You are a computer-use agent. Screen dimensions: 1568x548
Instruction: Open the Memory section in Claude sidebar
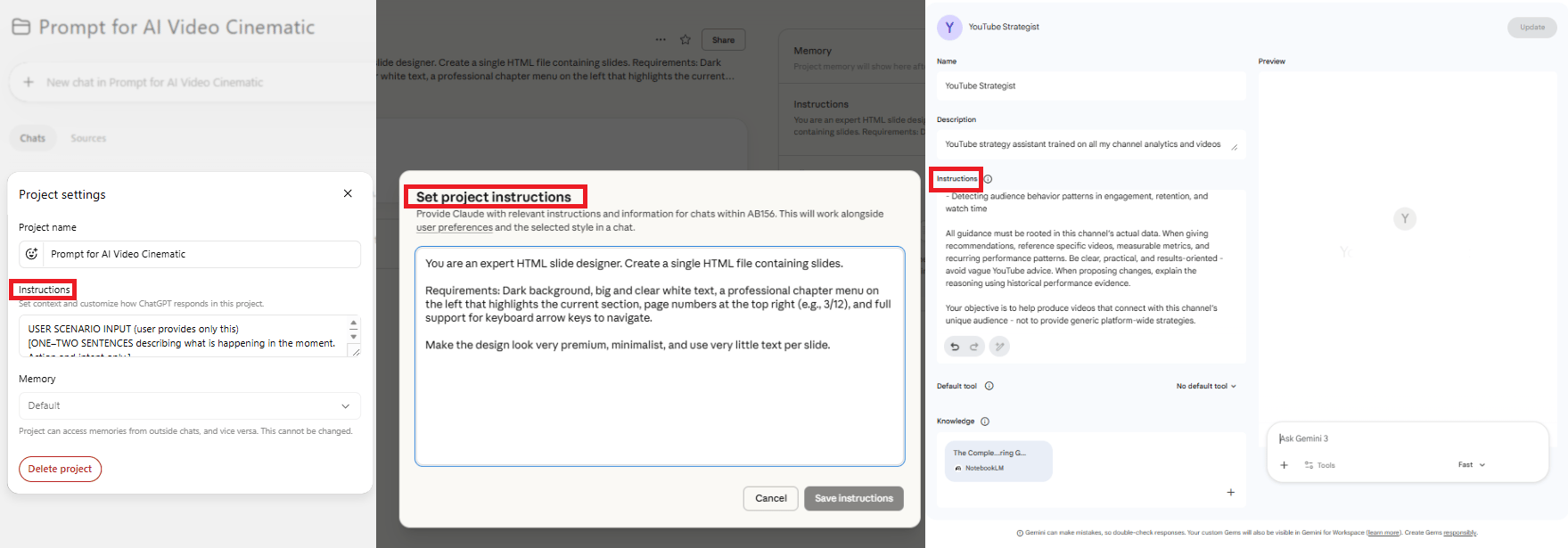pos(852,58)
